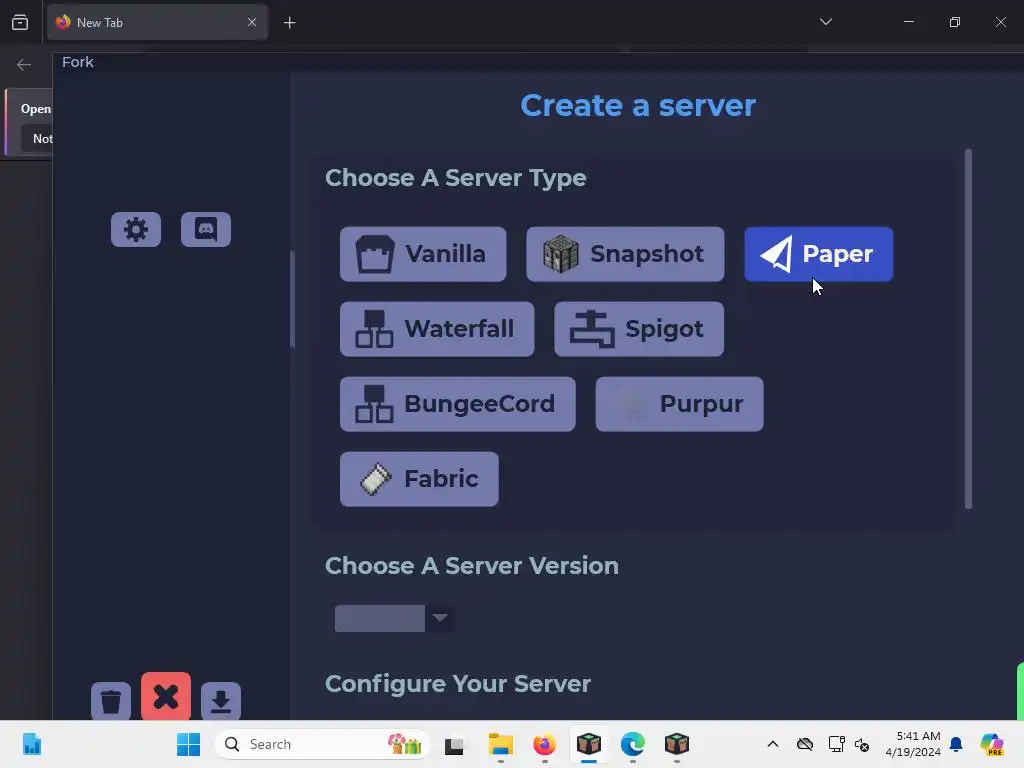
Task: Select Vanilla server type
Action: pyautogui.click(x=423, y=254)
